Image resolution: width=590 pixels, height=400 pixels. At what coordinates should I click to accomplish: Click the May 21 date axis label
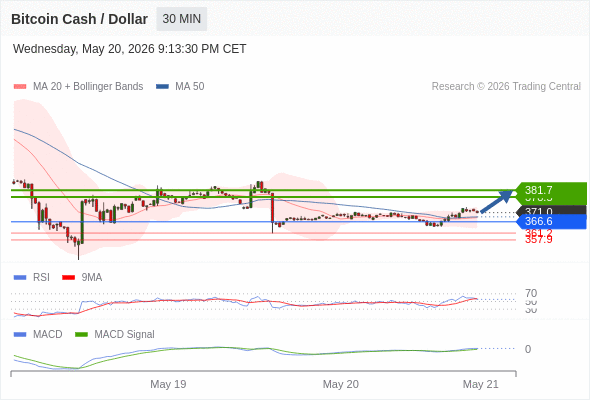481,384
